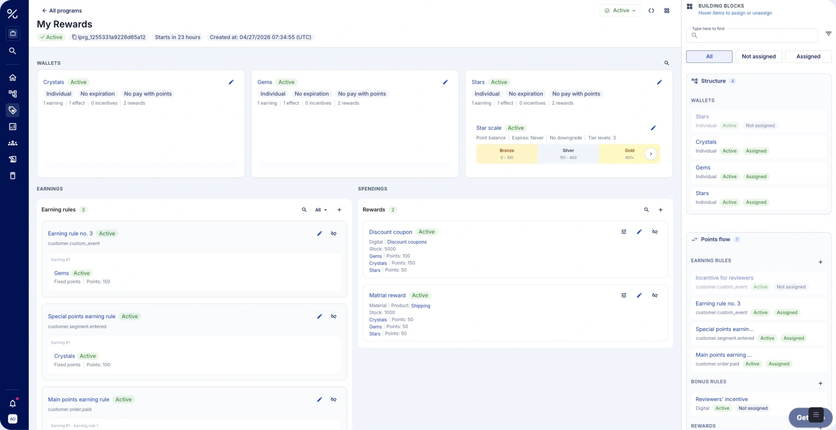Add a new earning rule with plus icon
The height and width of the screenshot is (430, 836).
pos(339,210)
